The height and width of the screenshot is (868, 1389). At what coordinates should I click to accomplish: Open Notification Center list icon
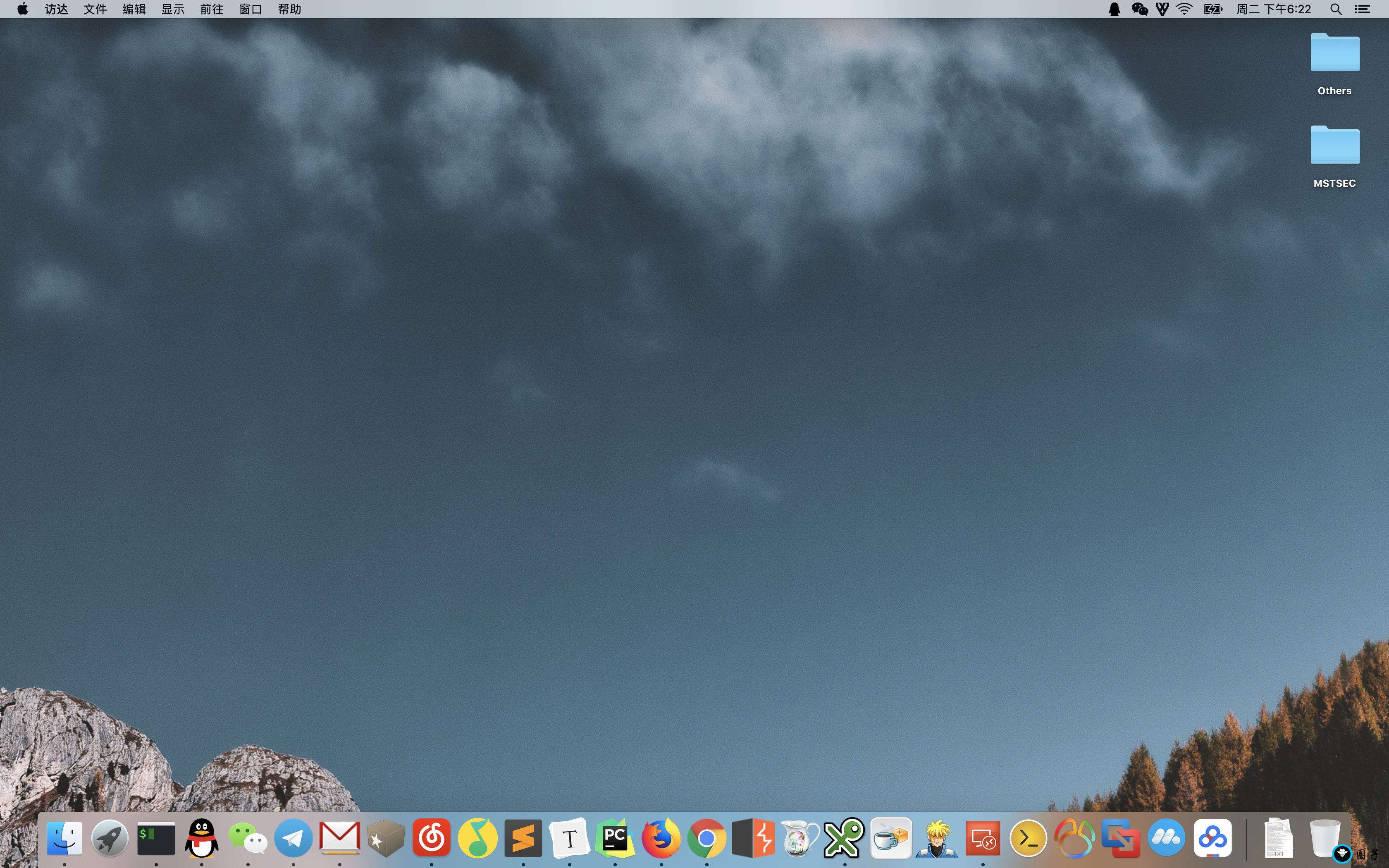(x=1363, y=9)
